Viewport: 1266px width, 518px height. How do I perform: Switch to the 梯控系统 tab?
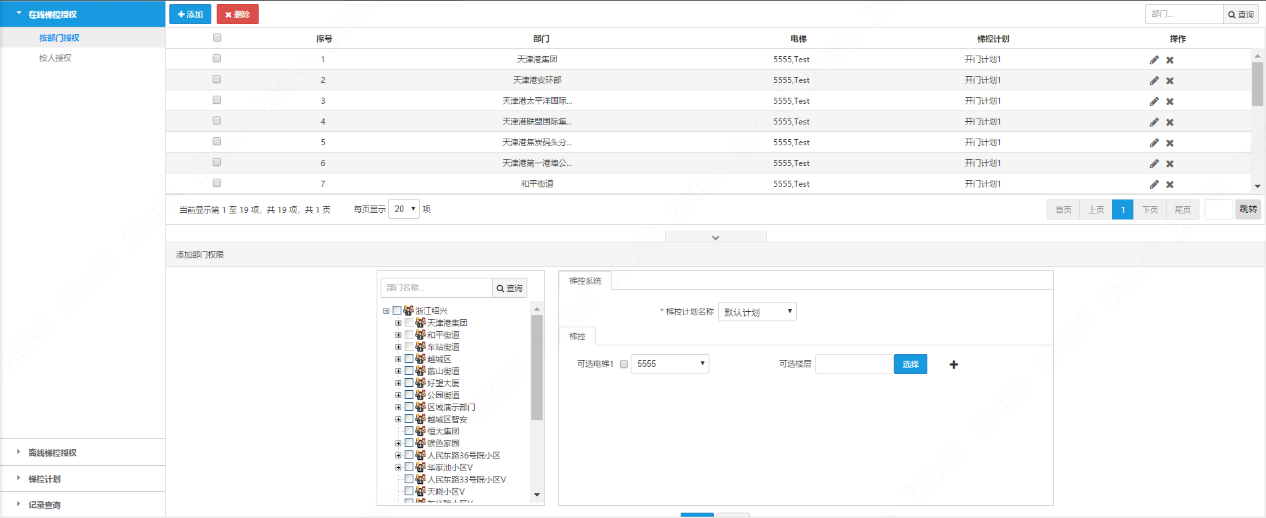(x=585, y=281)
